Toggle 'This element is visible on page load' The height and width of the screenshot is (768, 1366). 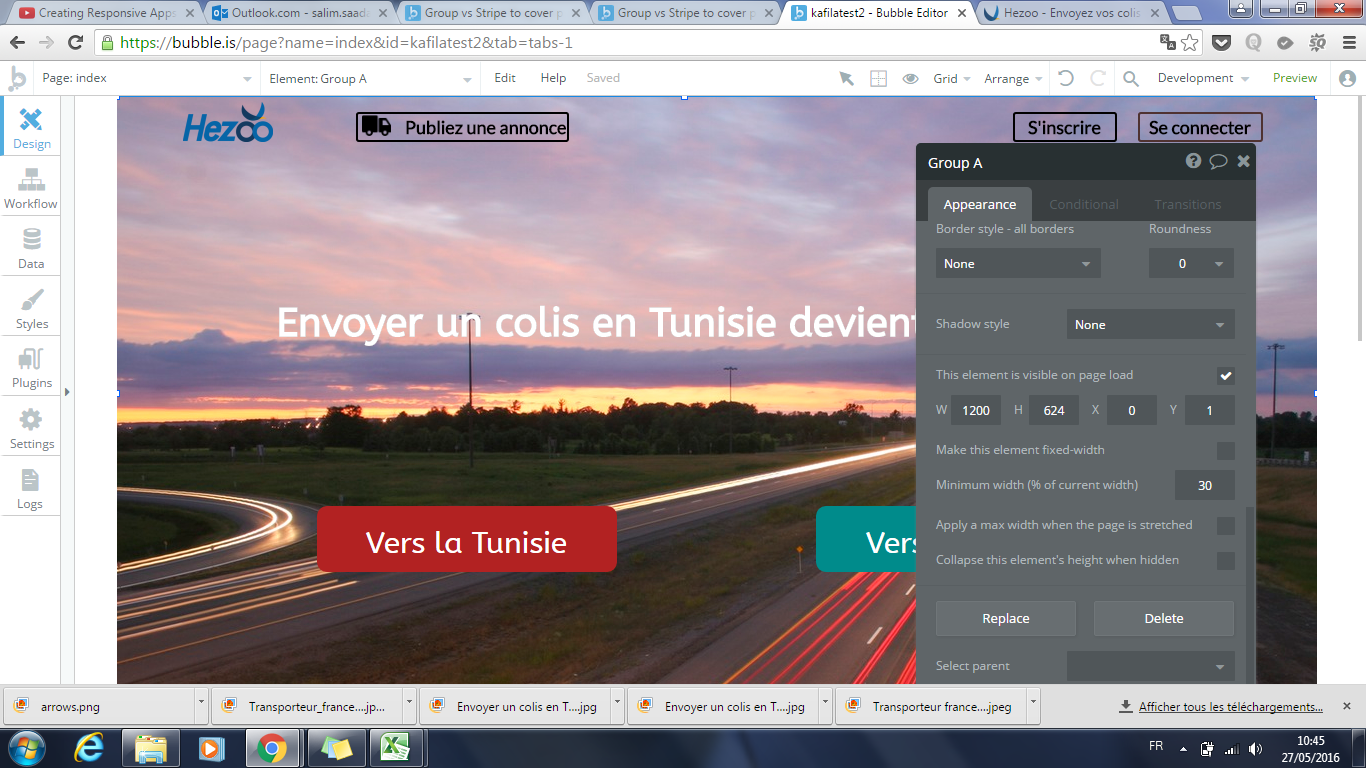(x=1226, y=376)
